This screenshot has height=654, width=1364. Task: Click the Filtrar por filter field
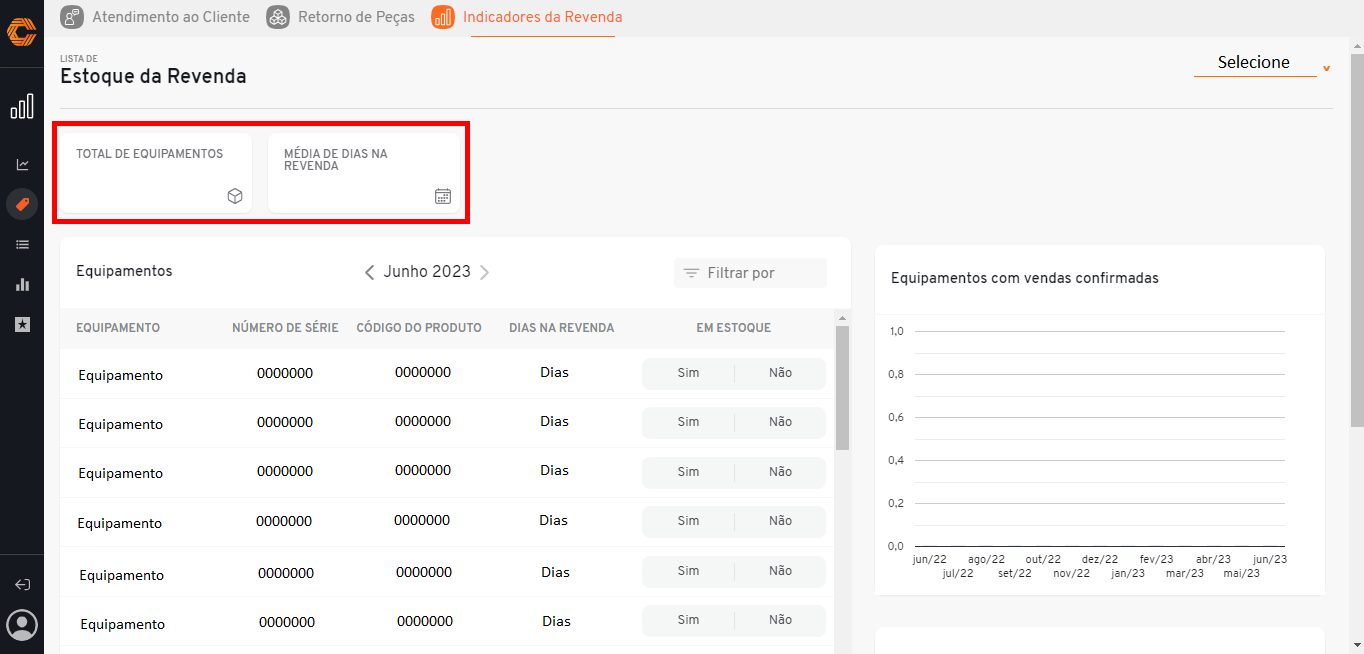pyautogui.click(x=750, y=273)
